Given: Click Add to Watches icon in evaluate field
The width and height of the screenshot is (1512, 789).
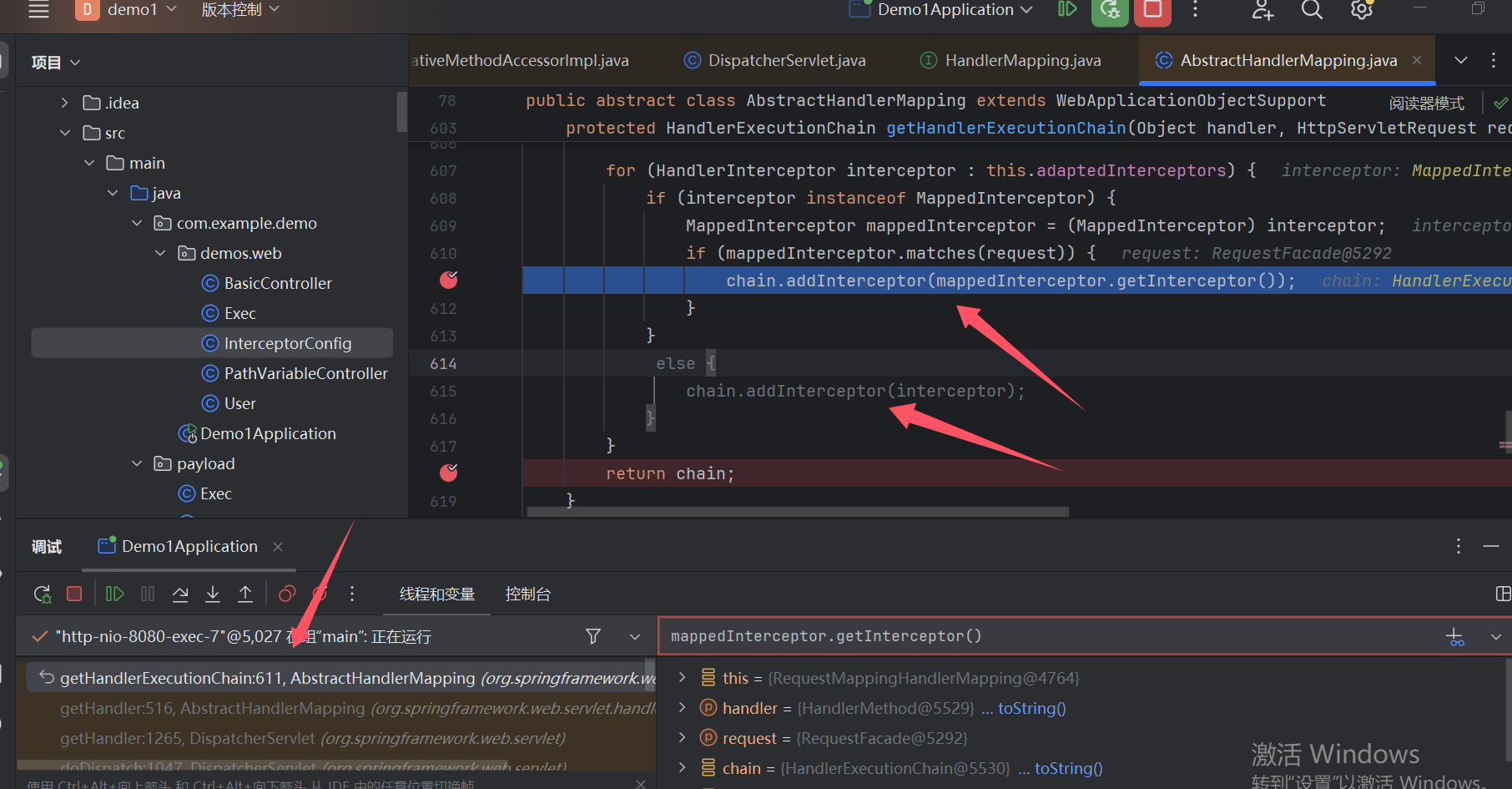Looking at the screenshot, I should [x=1454, y=637].
